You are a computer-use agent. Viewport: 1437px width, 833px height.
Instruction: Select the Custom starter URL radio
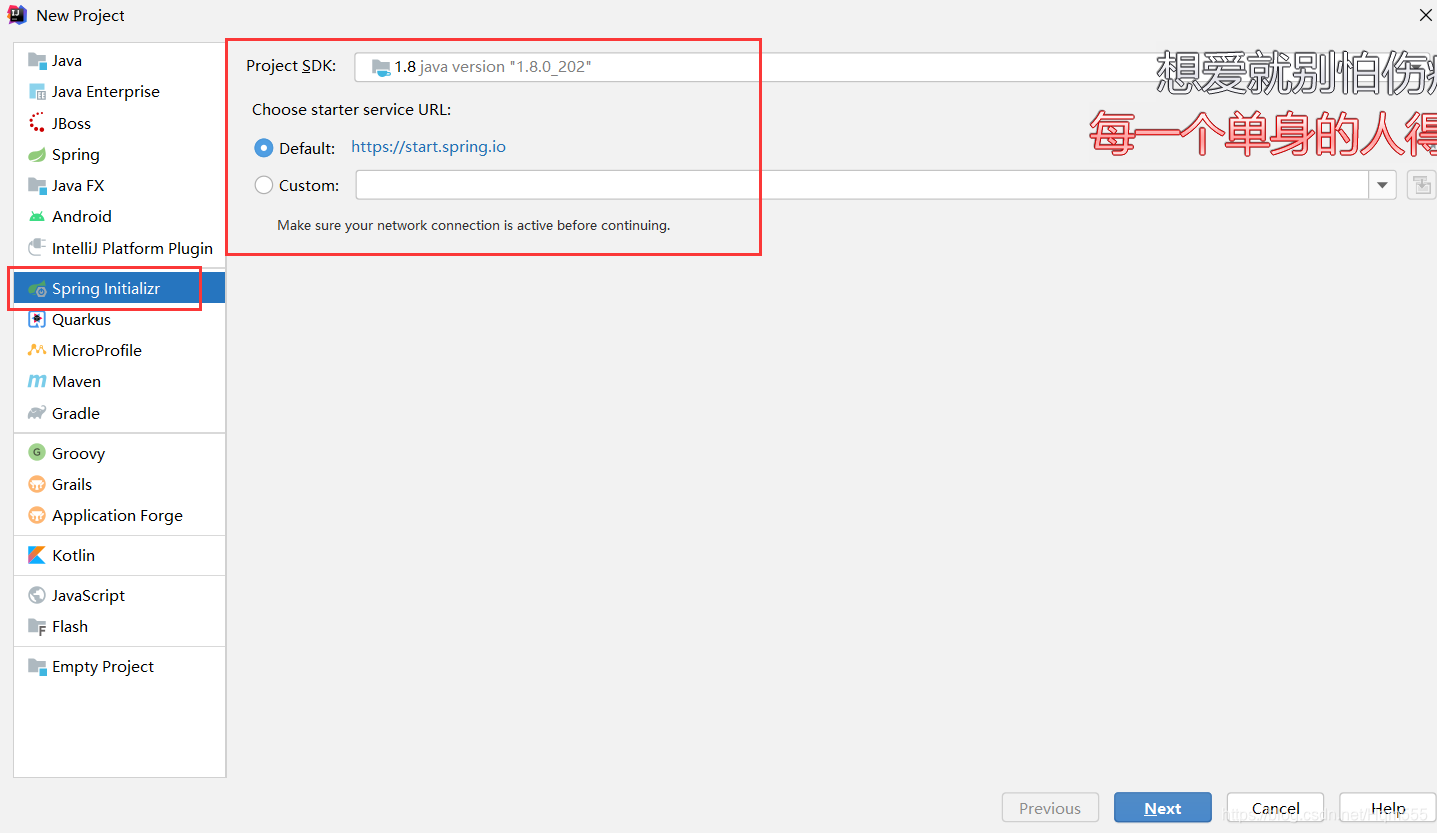pos(264,185)
